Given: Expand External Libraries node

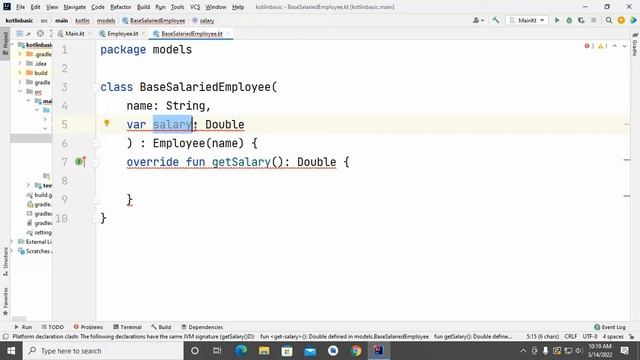Looking at the screenshot, I should [x=12, y=242].
